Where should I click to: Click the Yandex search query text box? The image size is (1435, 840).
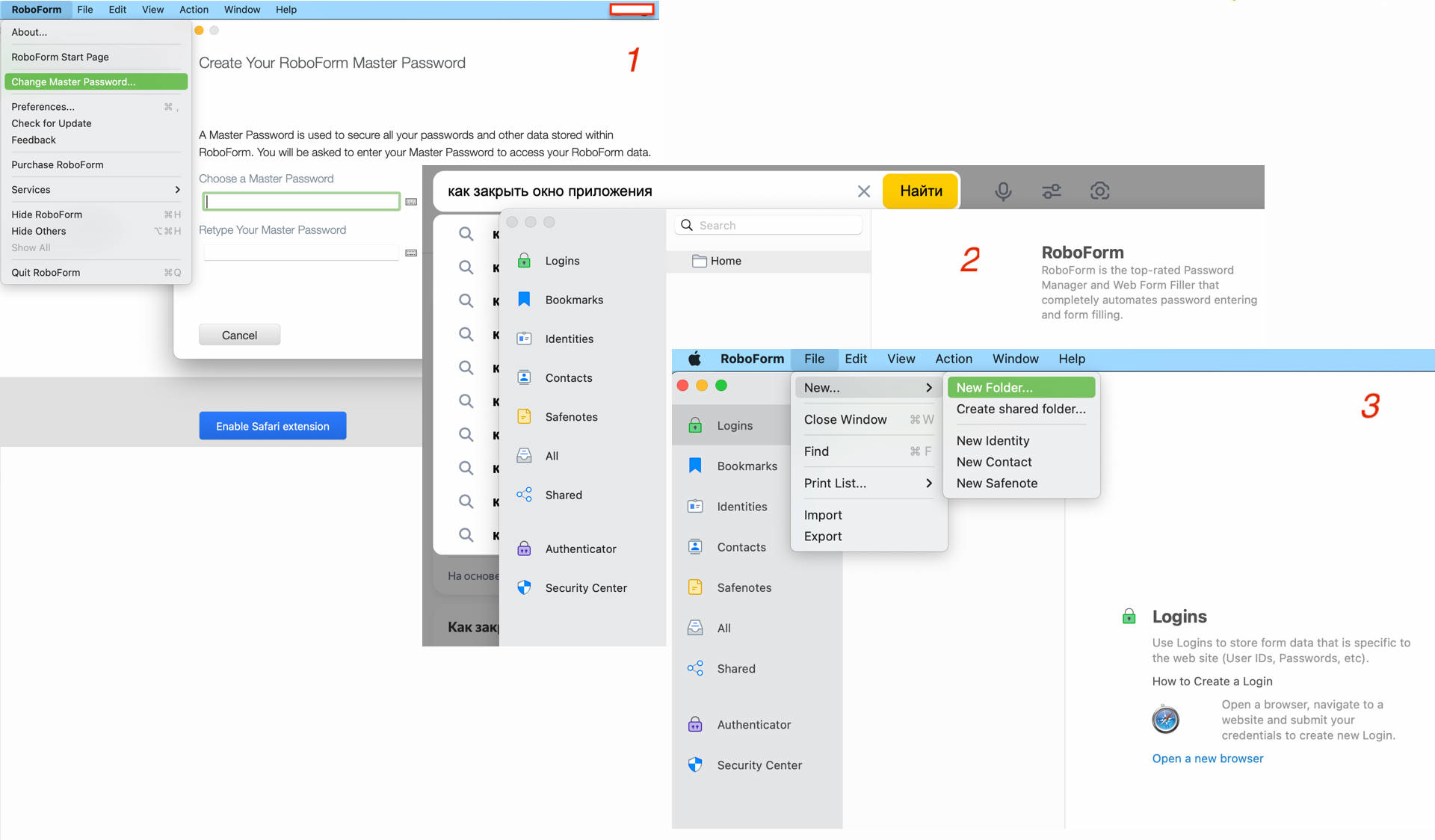649,191
